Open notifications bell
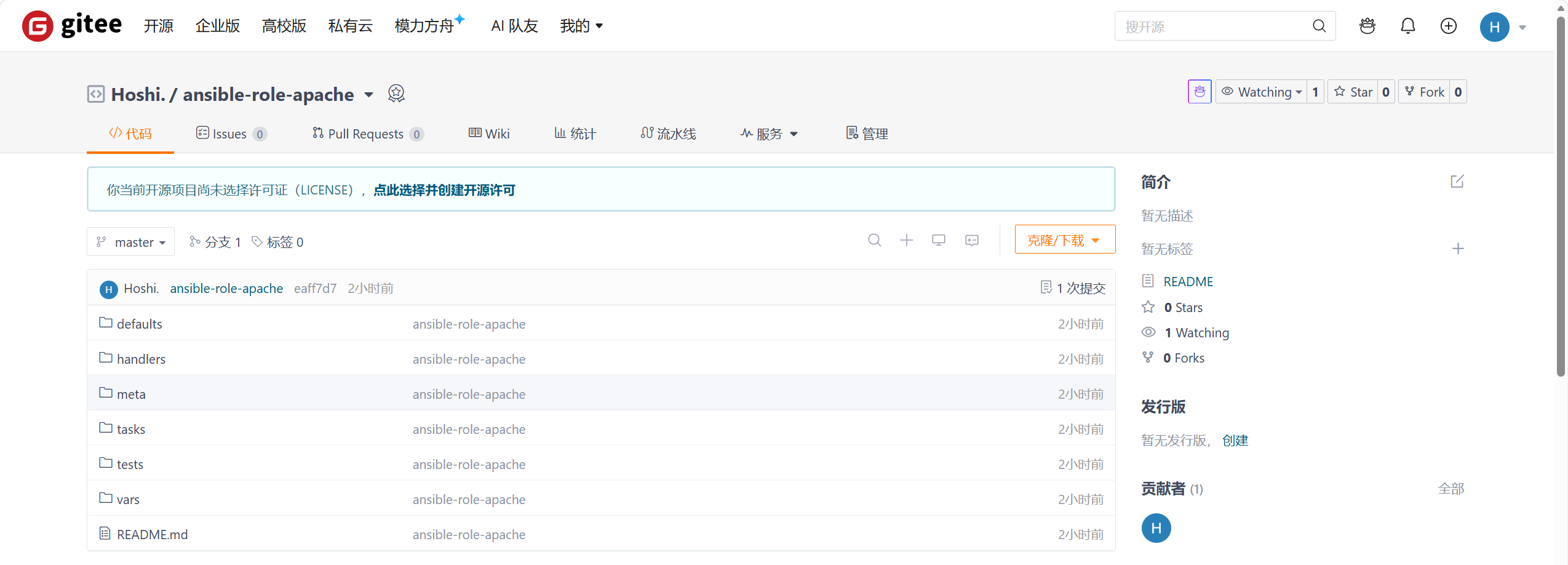 click(x=1407, y=26)
